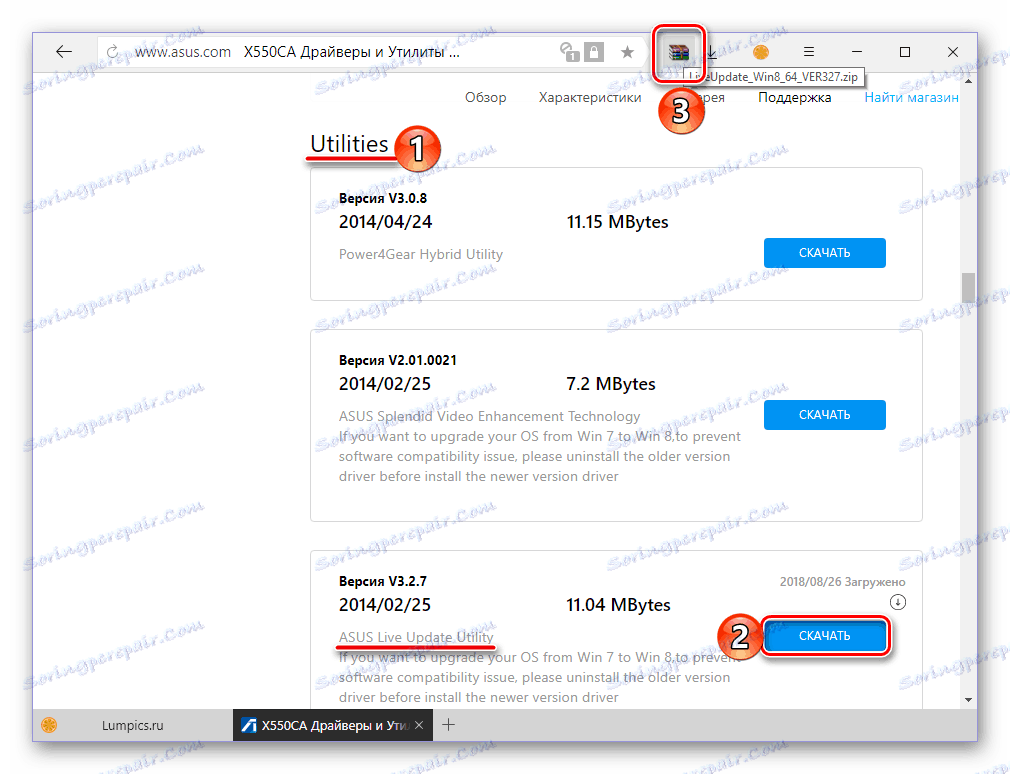Viewport: 1010px width, 774px height.
Task: Click the scrollbar down arrow
Action: [968, 700]
